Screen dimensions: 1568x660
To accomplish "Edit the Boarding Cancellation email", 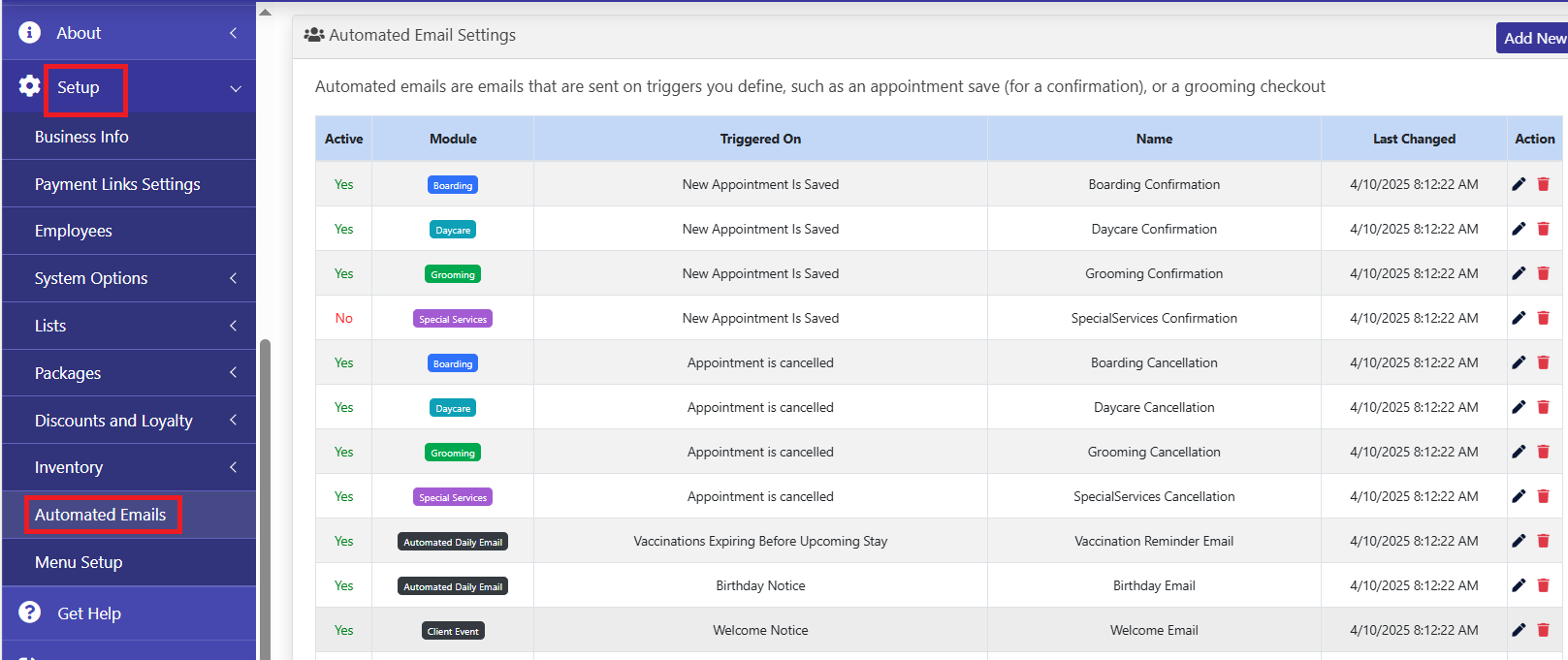I will [x=1519, y=362].
